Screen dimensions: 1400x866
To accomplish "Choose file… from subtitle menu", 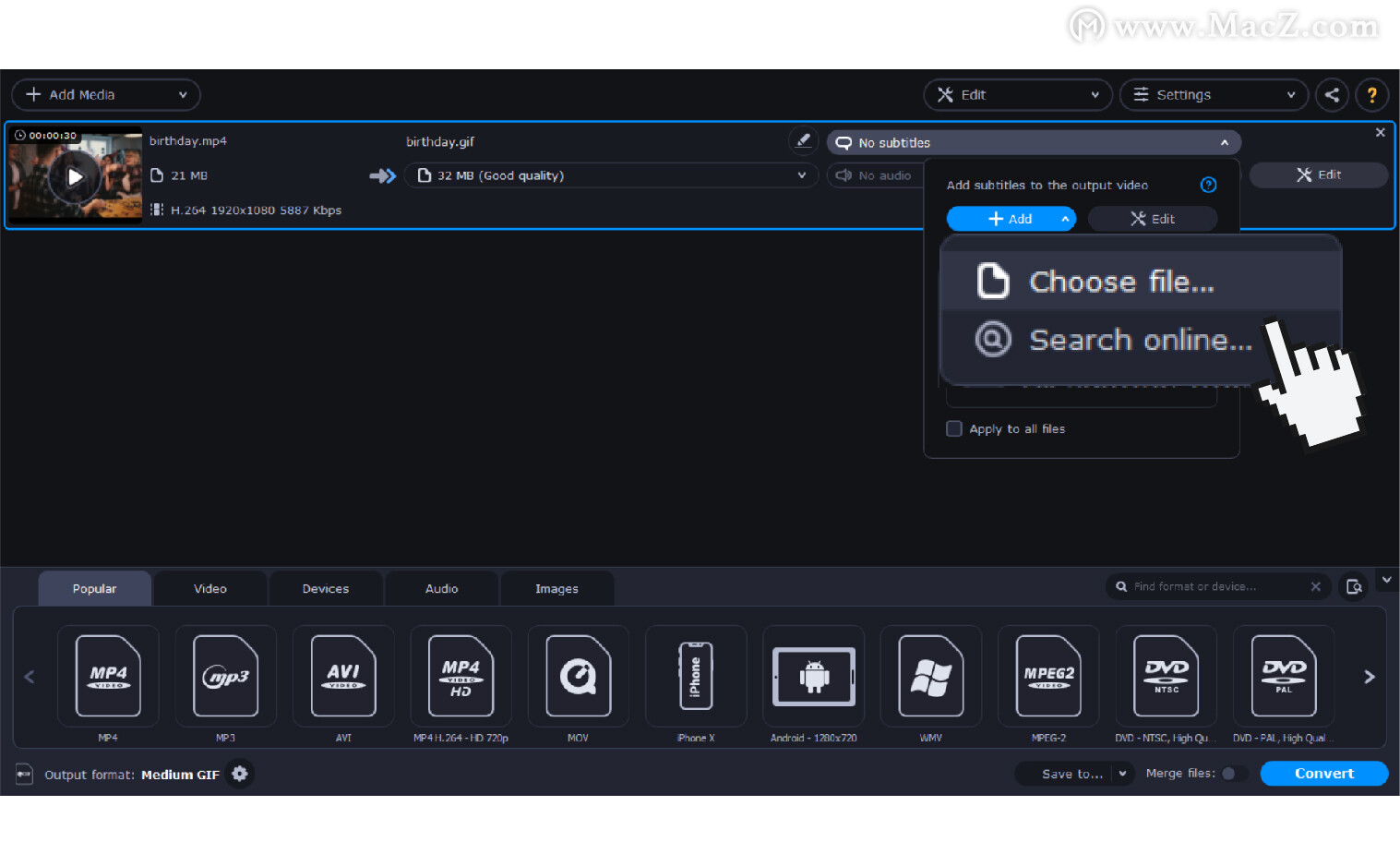I will tap(1140, 281).
